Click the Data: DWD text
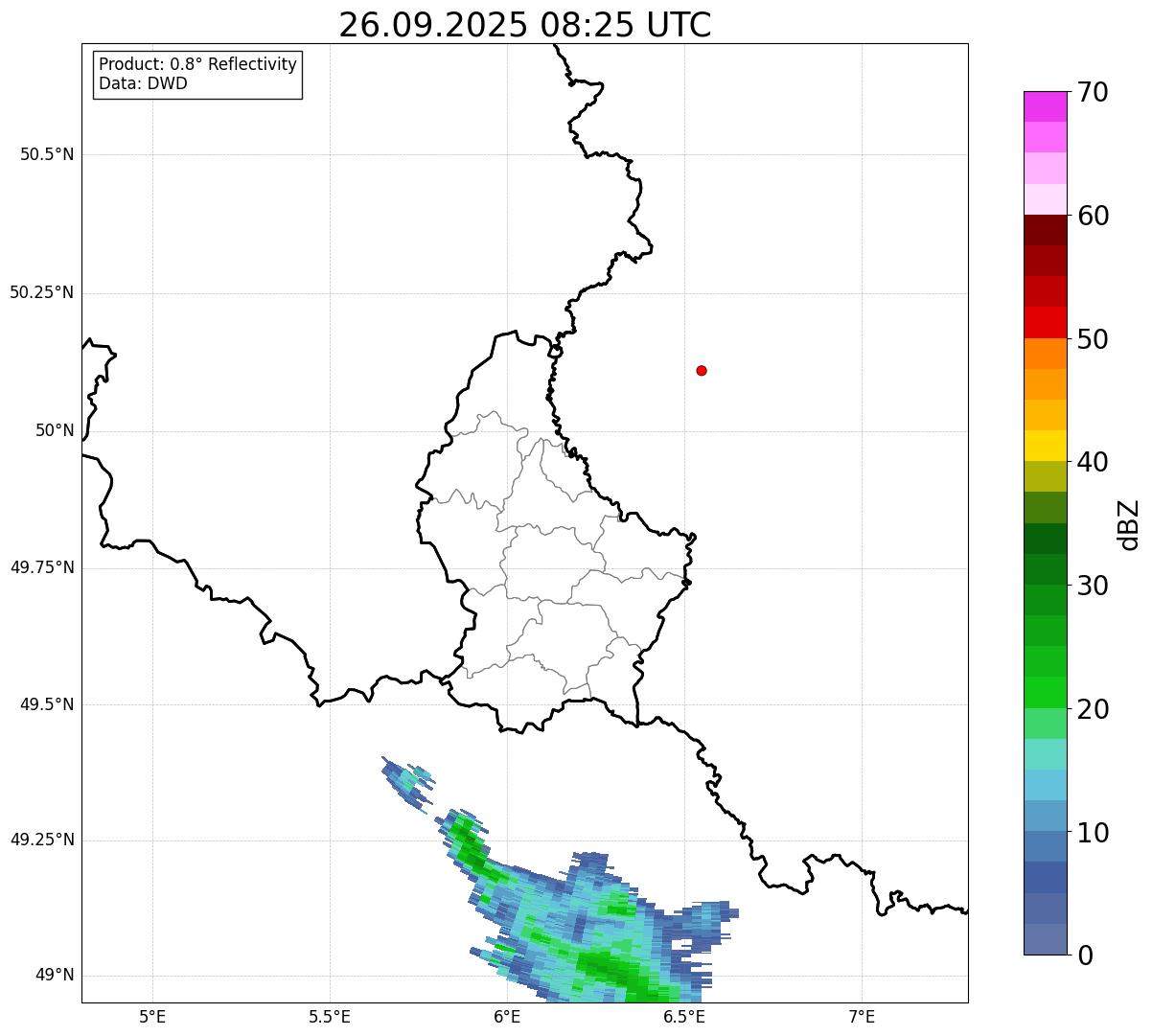Viewport: 1152px width, 1036px height. (143, 83)
